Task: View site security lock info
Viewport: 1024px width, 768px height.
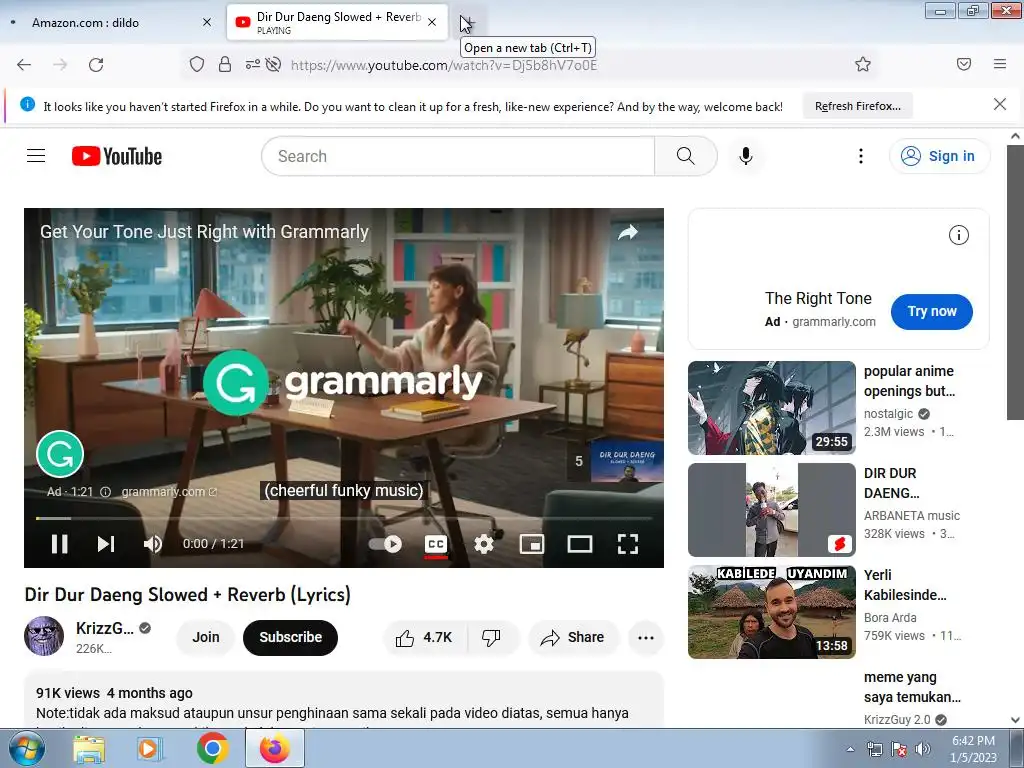Action: point(225,64)
